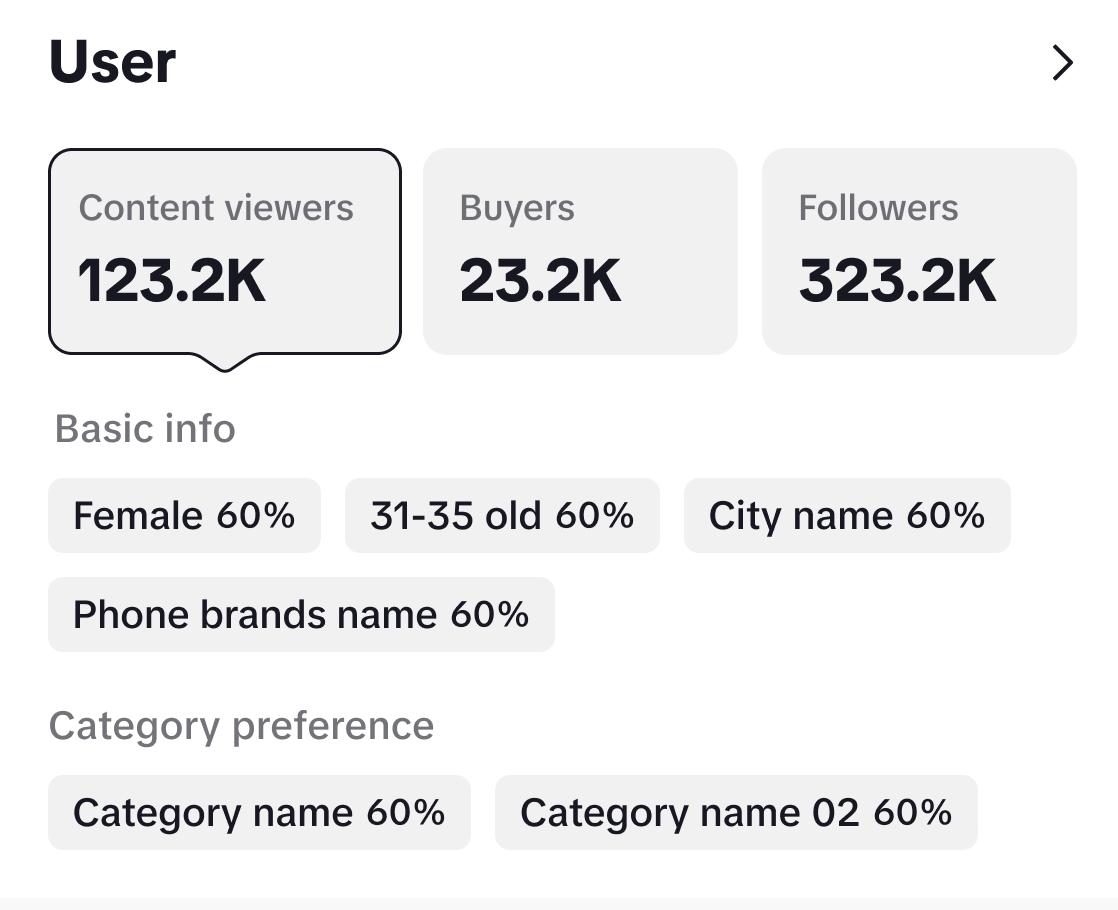Image resolution: width=1118 pixels, height=910 pixels.
Task: Tap the Category name 60% chip
Action: tap(259, 812)
